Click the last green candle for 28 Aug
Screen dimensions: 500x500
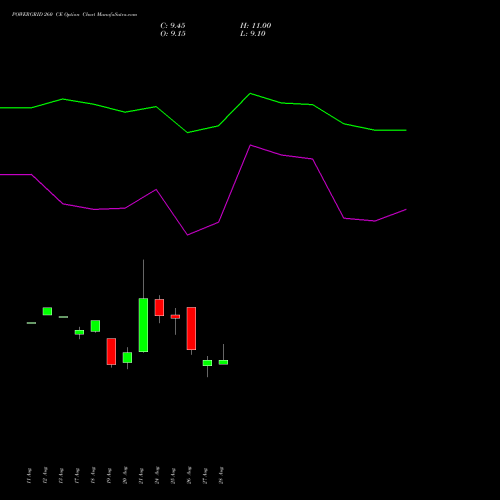coord(223,362)
